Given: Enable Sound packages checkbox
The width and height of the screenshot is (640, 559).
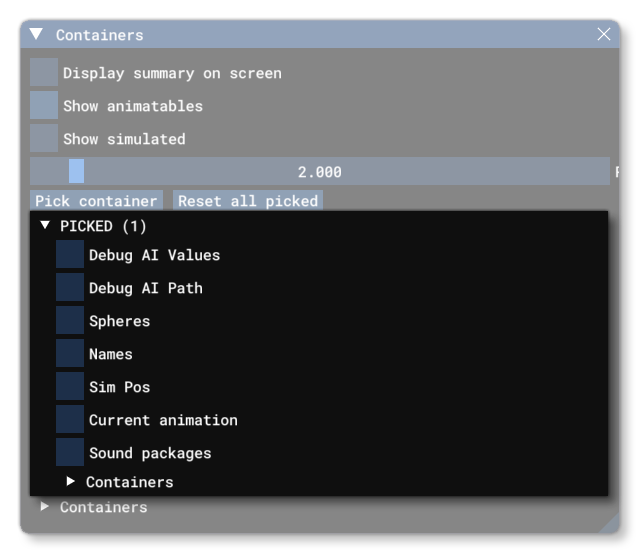Looking at the screenshot, I should [70, 453].
